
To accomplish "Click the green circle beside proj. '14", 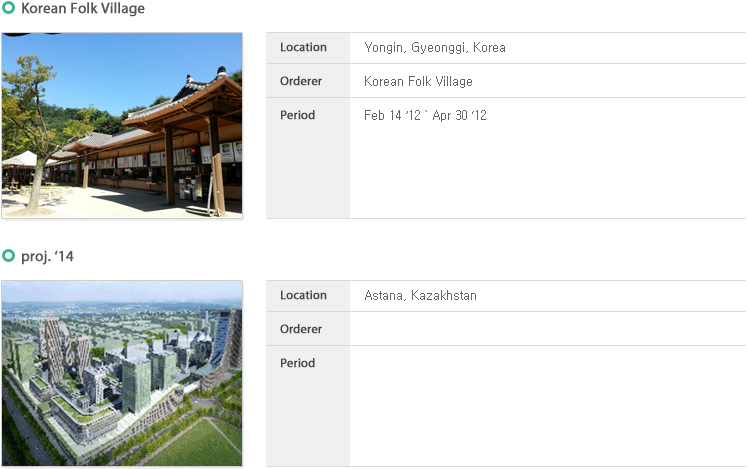I will click(9, 256).
